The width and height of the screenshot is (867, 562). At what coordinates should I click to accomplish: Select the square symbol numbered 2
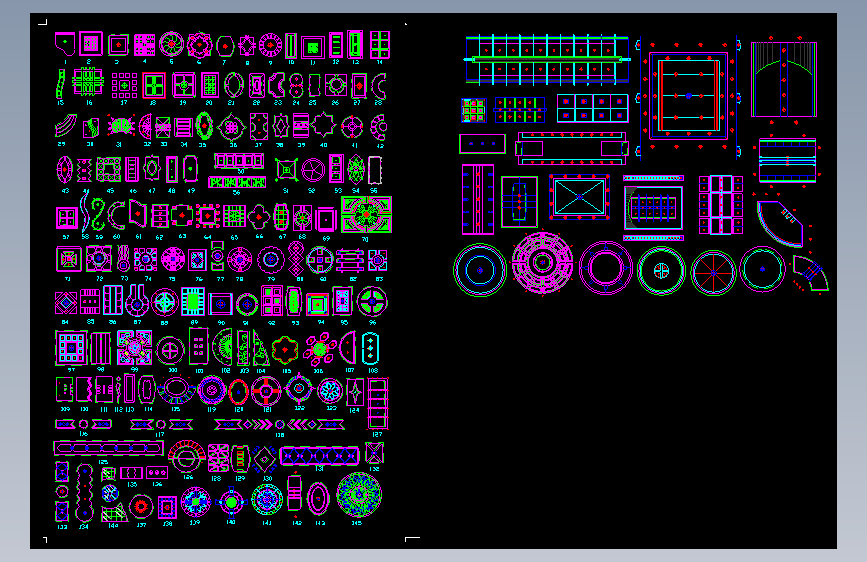tap(91, 44)
